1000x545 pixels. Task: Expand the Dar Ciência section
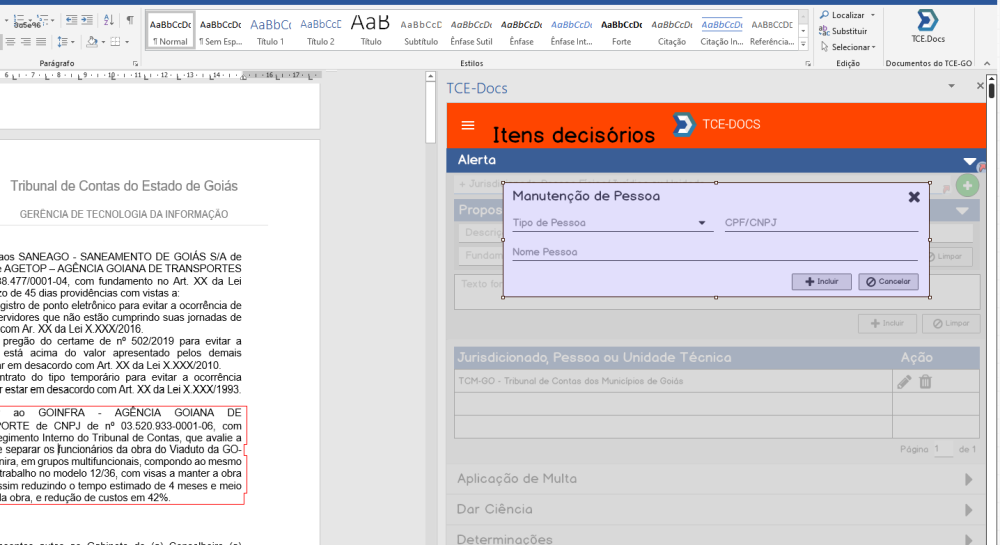[968, 510]
